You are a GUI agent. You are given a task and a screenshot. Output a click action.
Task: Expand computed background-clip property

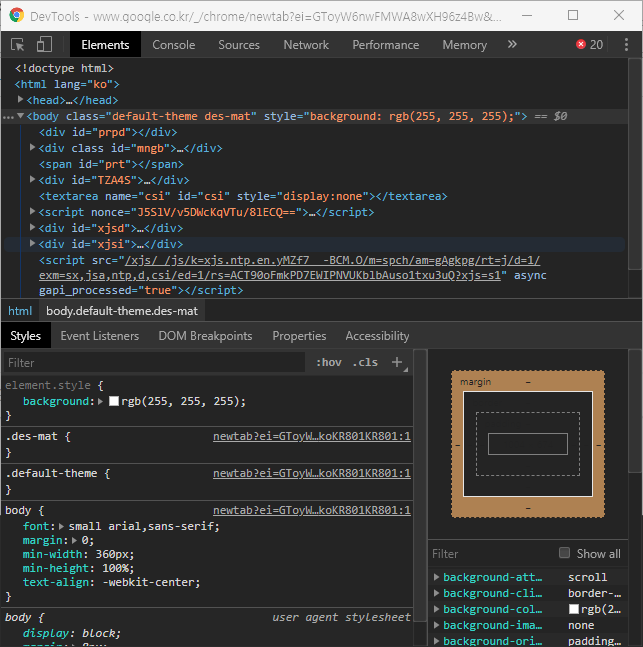436,593
